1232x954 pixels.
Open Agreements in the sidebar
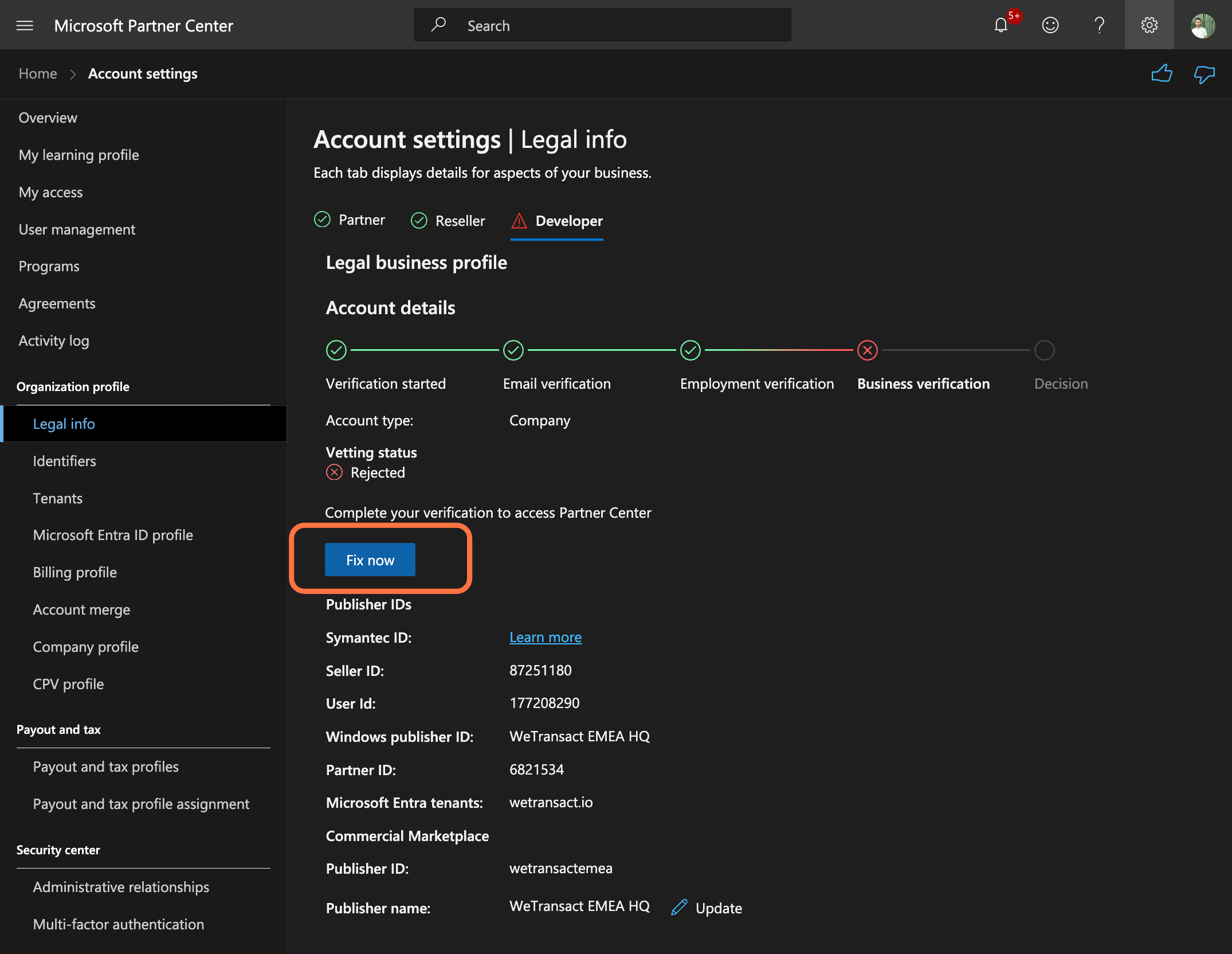pyautogui.click(x=57, y=303)
